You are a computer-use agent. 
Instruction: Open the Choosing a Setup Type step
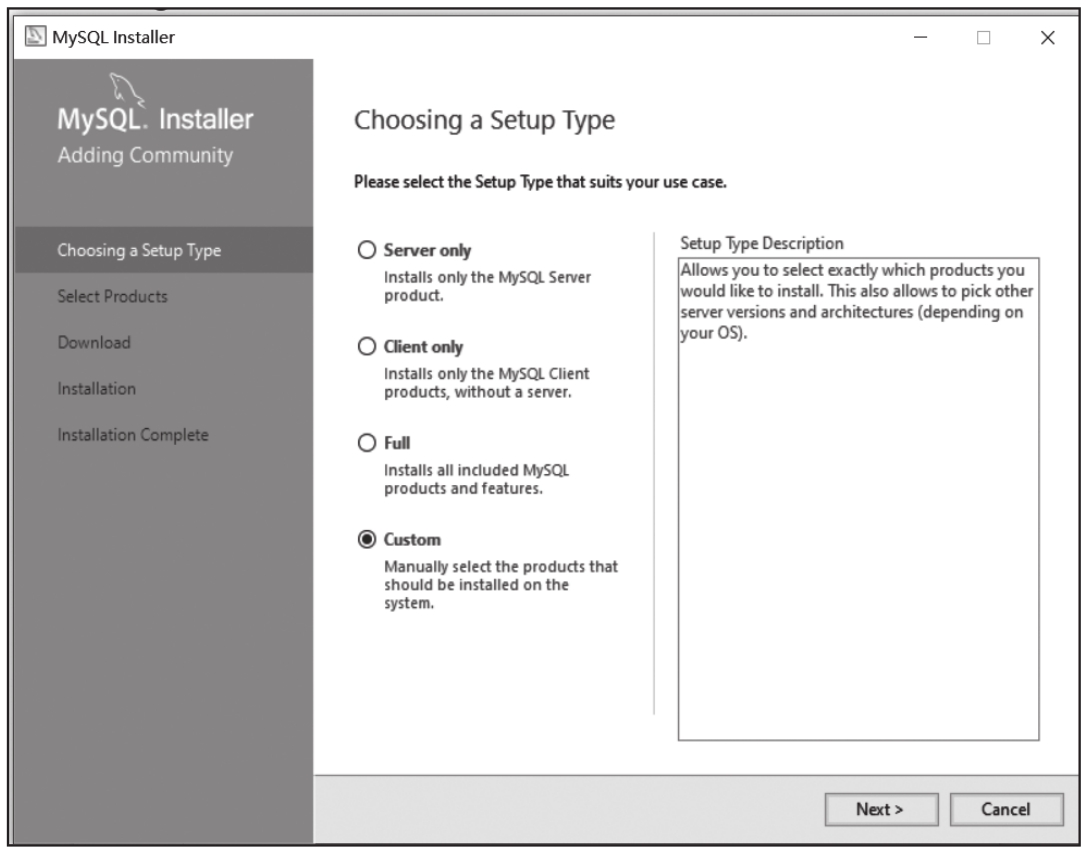[x=164, y=250]
